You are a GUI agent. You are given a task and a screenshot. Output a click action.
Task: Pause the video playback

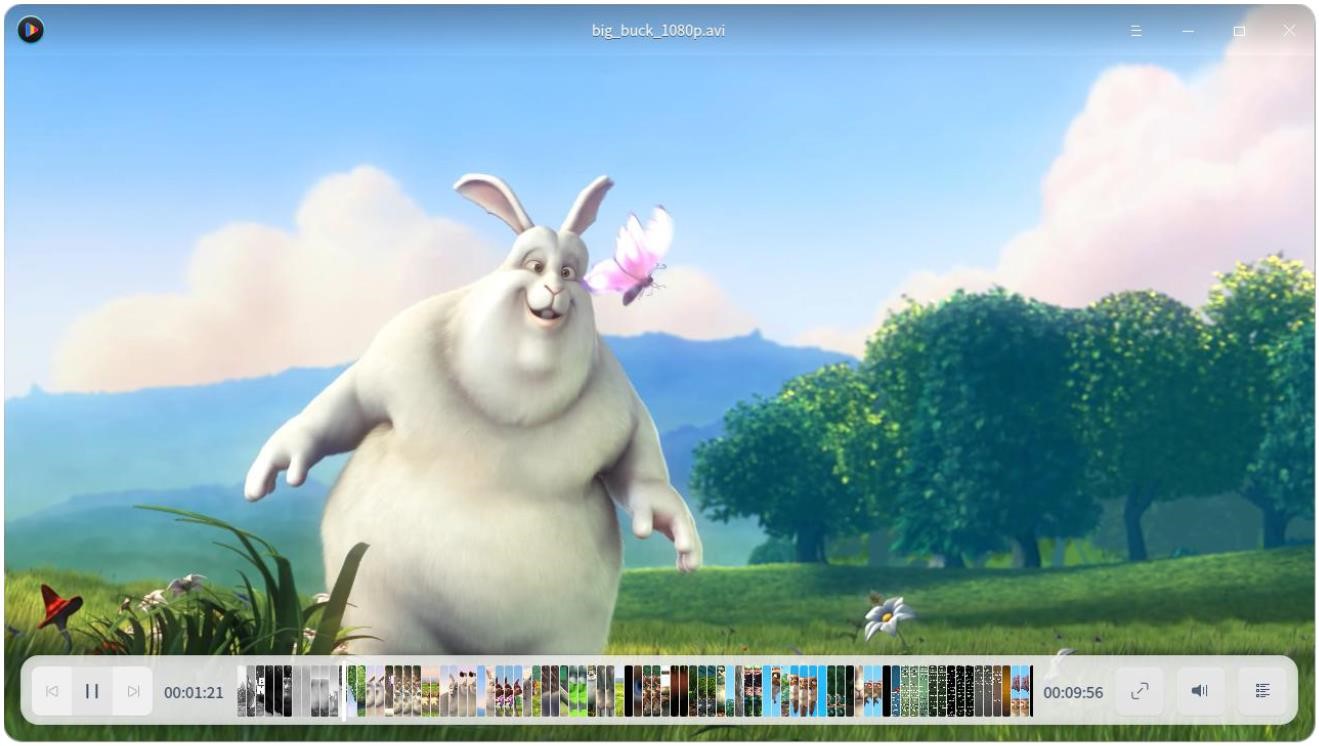click(92, 691)
